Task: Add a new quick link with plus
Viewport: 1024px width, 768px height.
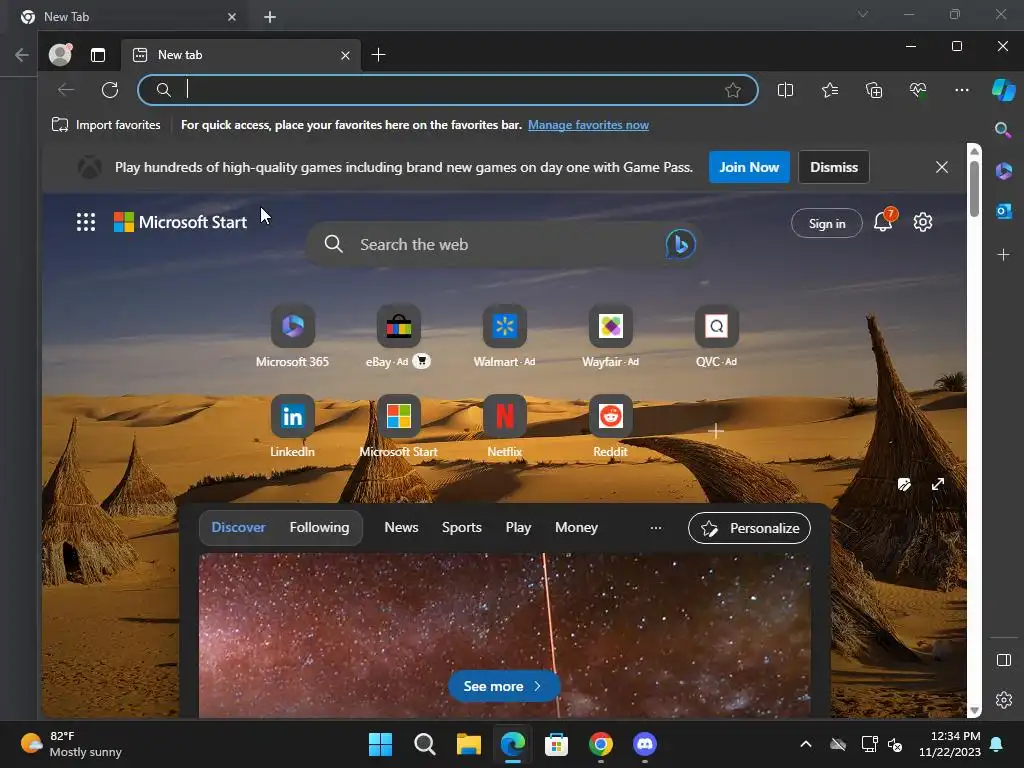Action: [x=716, y=430]
